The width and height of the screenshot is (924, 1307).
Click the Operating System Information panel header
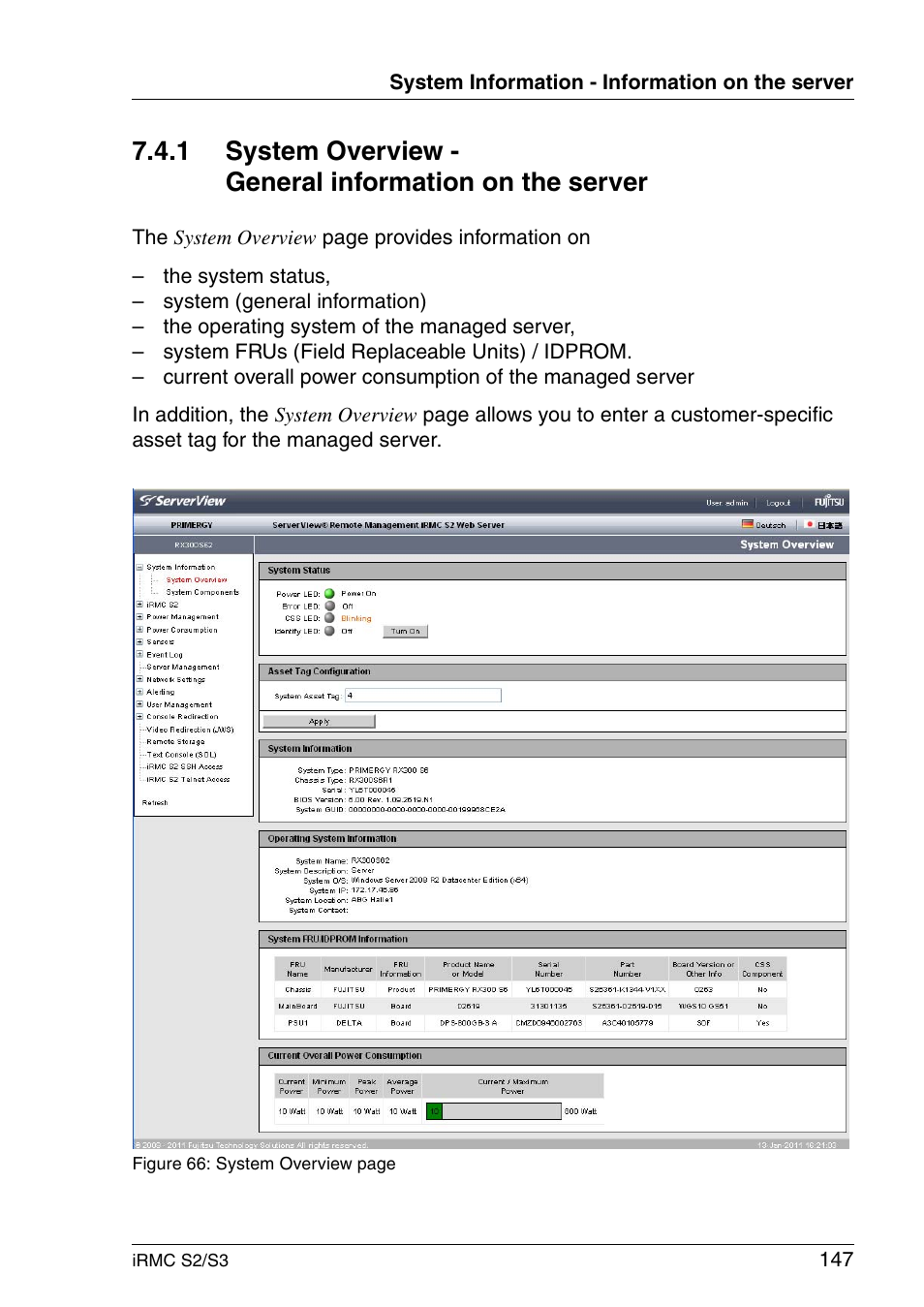pos(553,839)
